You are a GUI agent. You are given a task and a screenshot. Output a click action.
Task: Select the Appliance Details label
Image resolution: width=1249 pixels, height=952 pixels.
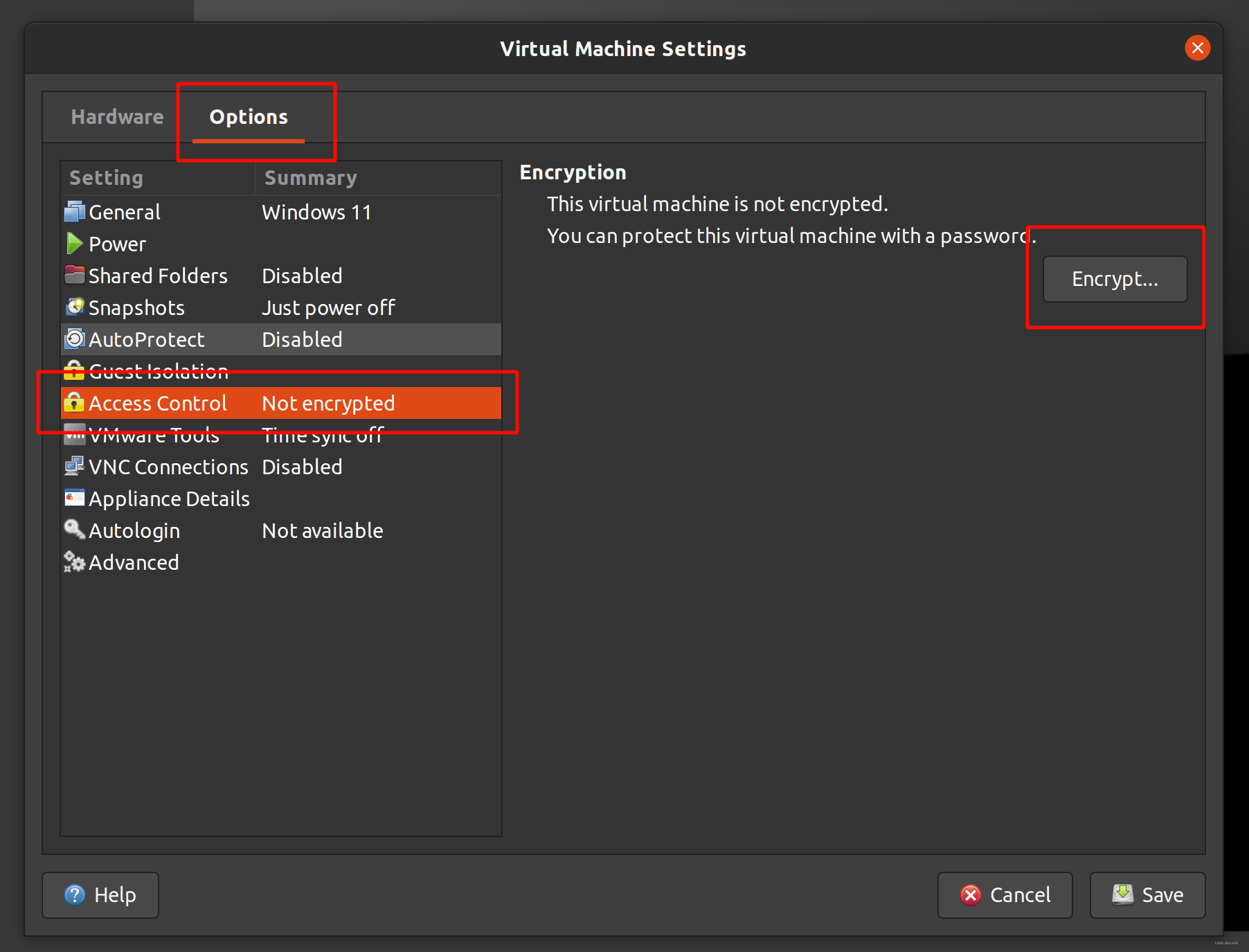point(170,499)
